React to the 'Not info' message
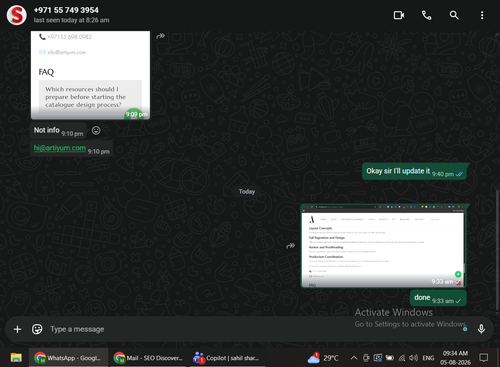The width and height of the screenshot is (500, 367). [96, 130]
